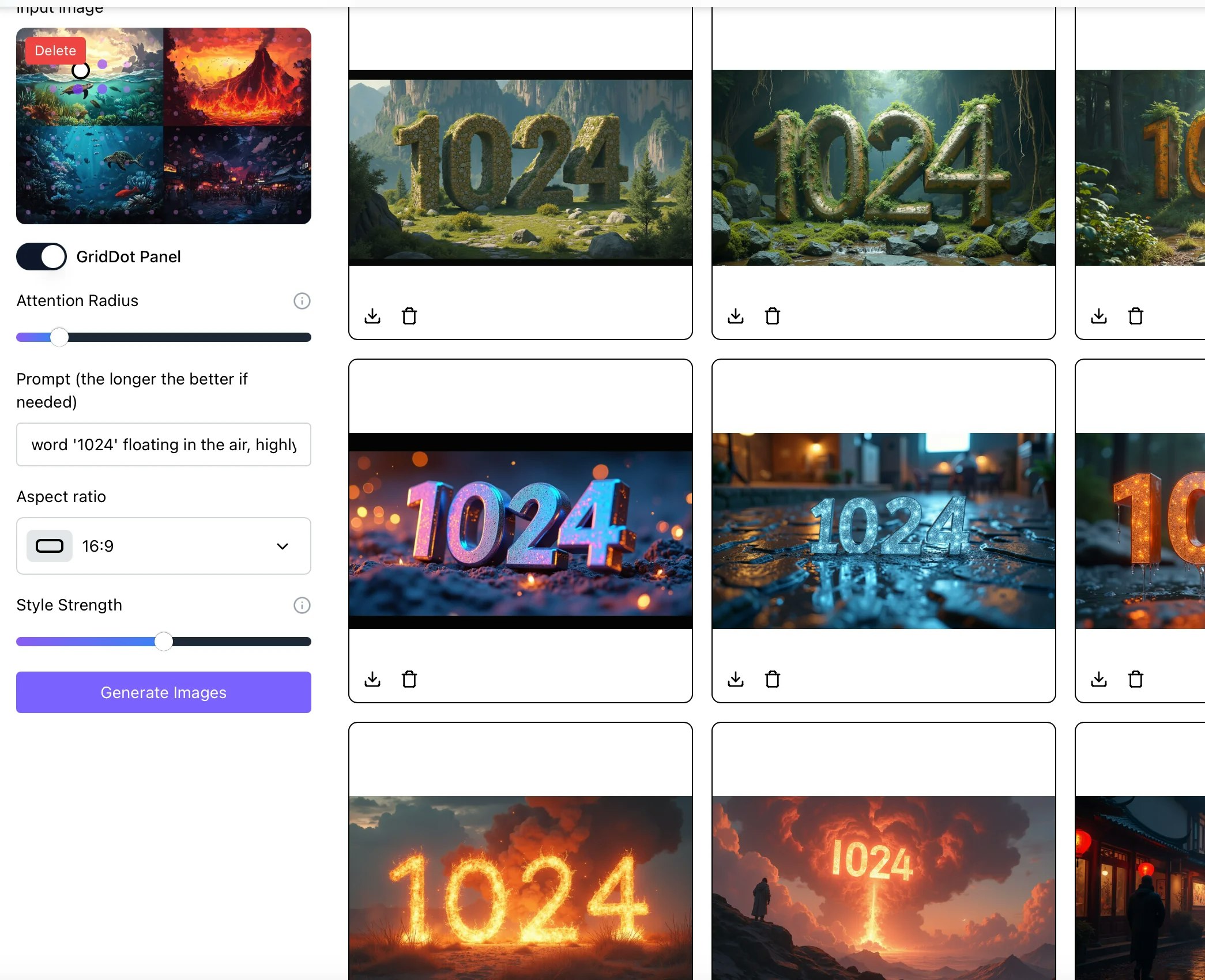Click Attention Radius info icon
Viewport: 1205px width, 980px height.
click(x=302, y=301)
